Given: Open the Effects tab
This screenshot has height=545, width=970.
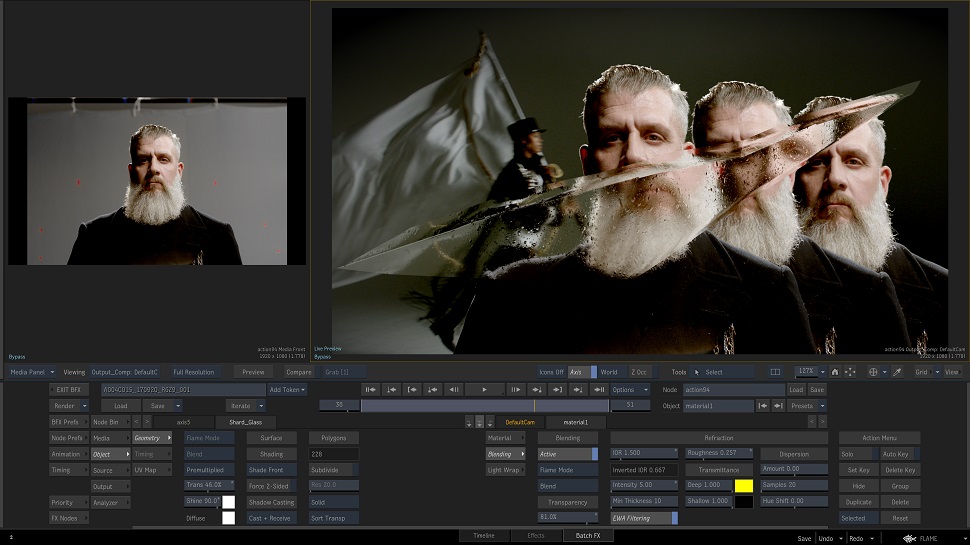Looking at the screenshot, I should (535, 536).
